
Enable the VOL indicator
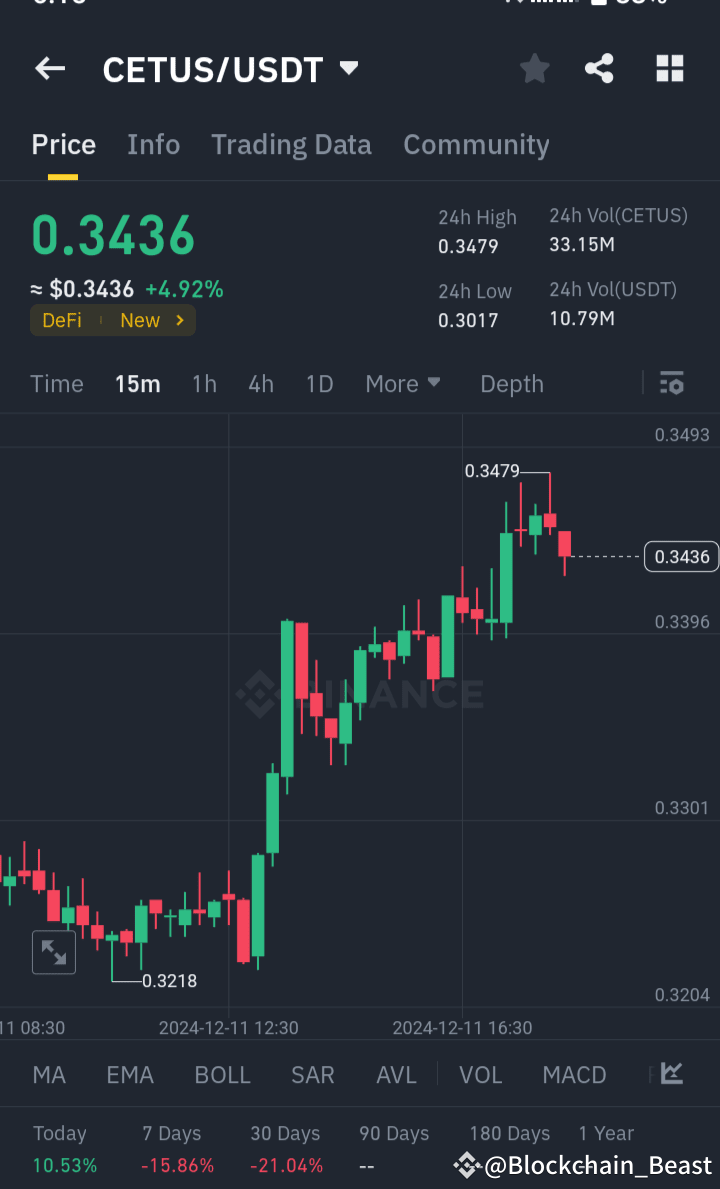tap(480, 1074)
